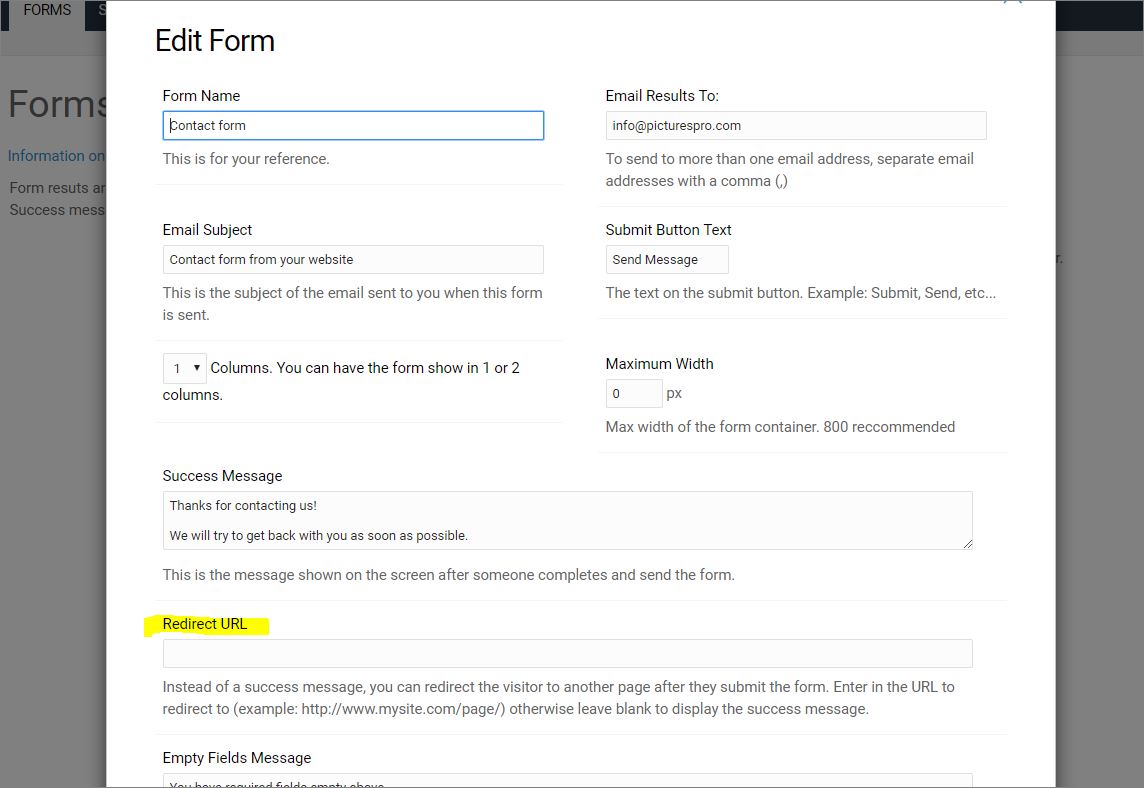Click the 'Submit Button Text' label
The height and width of the screenshot is (788, 1144).
[668, 230]
